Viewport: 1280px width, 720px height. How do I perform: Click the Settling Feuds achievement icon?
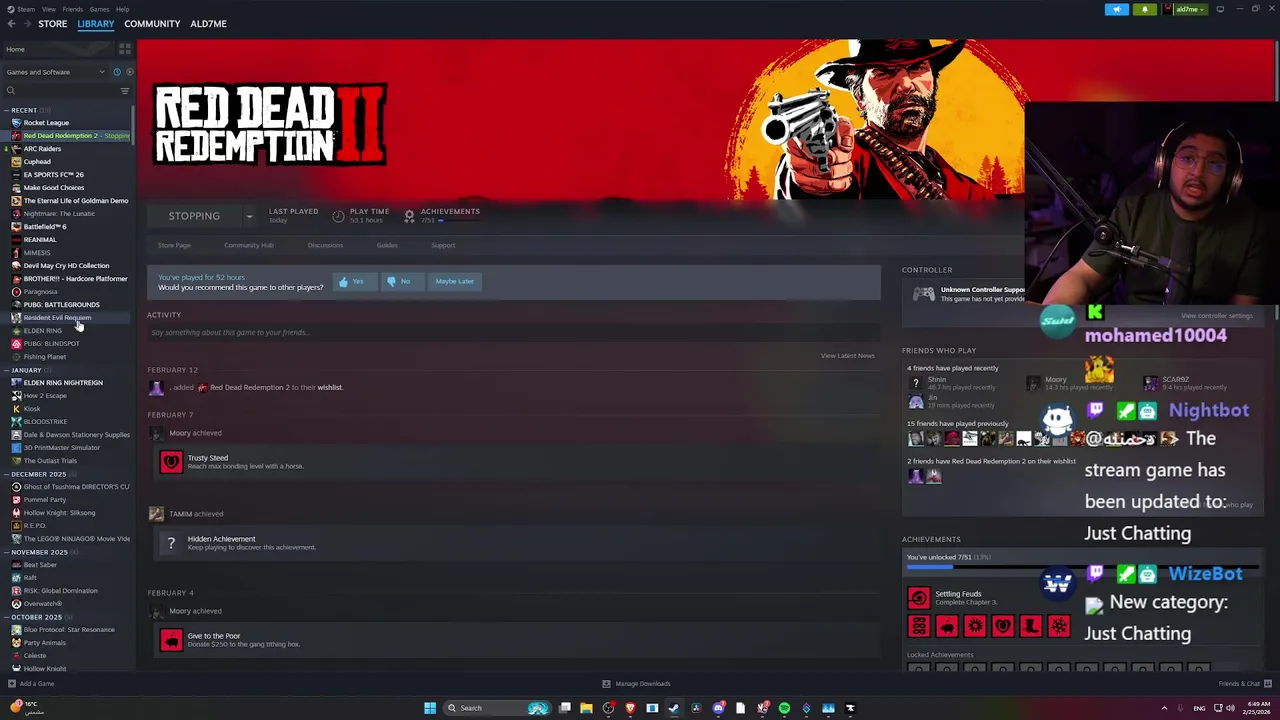[x=918, y=598]
